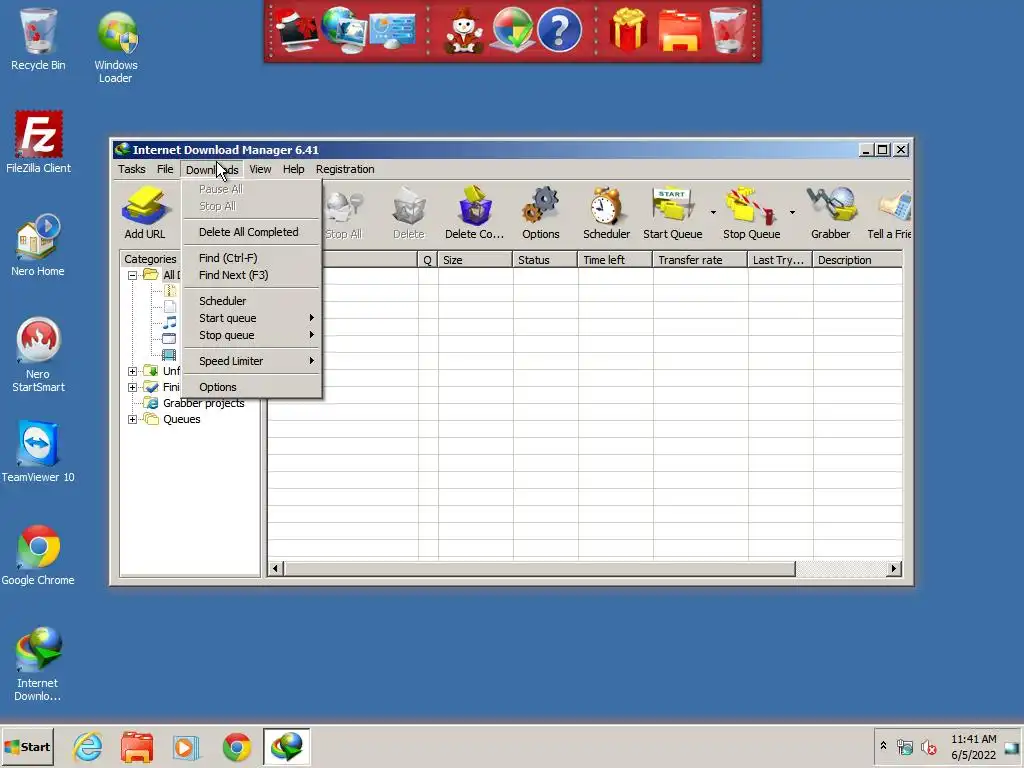Click the Transfer rate column header

[x=699, y=260]
